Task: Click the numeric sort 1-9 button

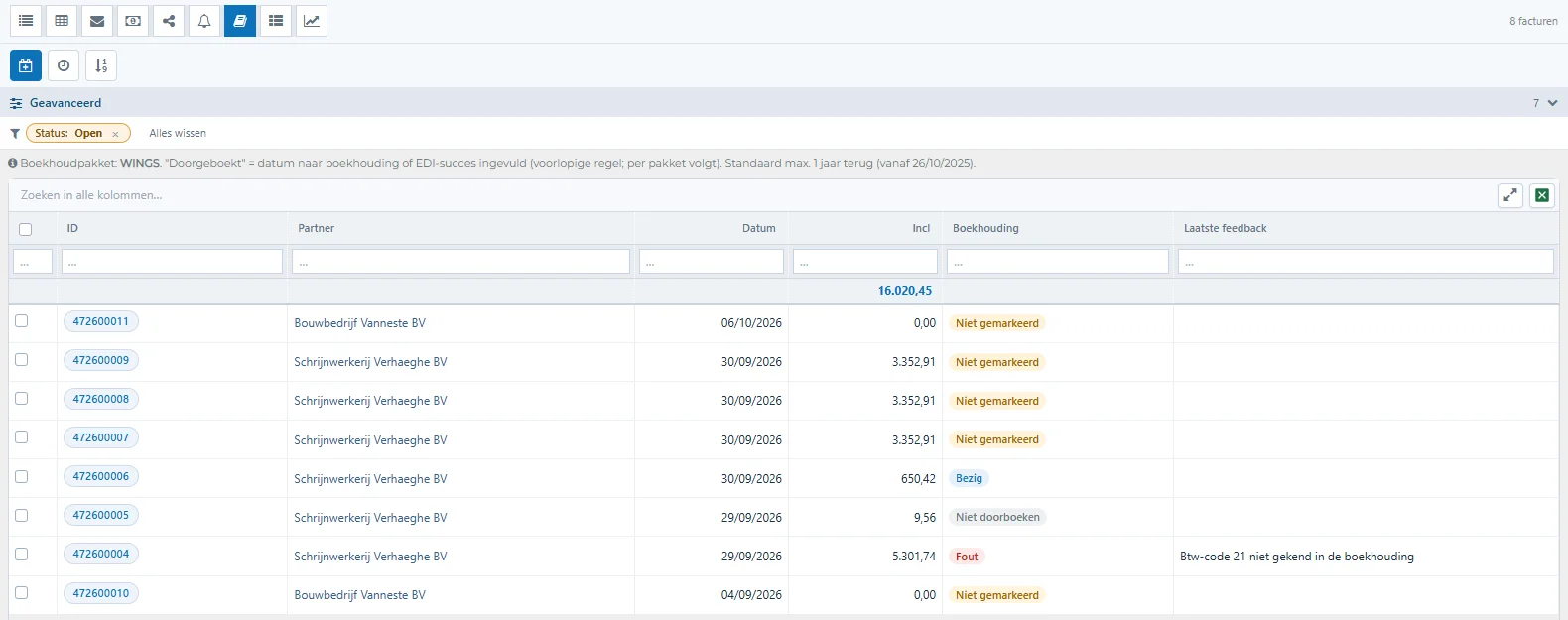Action: coord(101,65)
